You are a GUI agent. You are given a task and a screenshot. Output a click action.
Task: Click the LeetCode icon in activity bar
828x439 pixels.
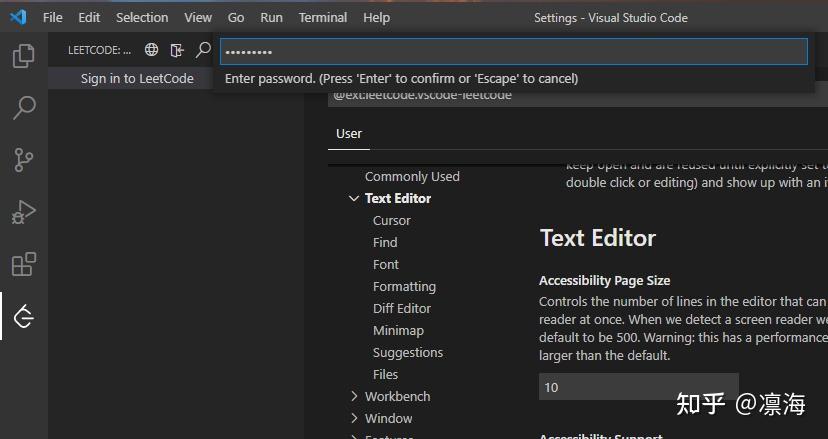pyautogui.click(x=23, y=317)
